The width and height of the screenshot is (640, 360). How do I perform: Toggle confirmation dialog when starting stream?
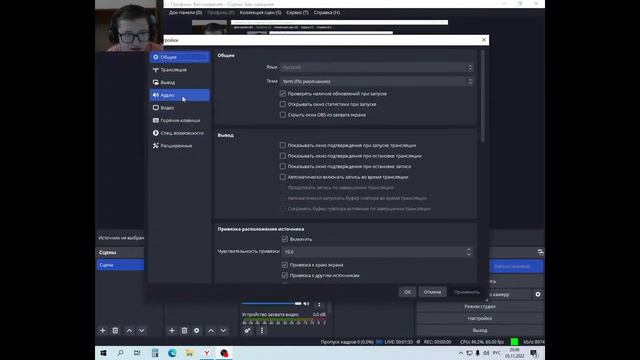tap(283, 145)
